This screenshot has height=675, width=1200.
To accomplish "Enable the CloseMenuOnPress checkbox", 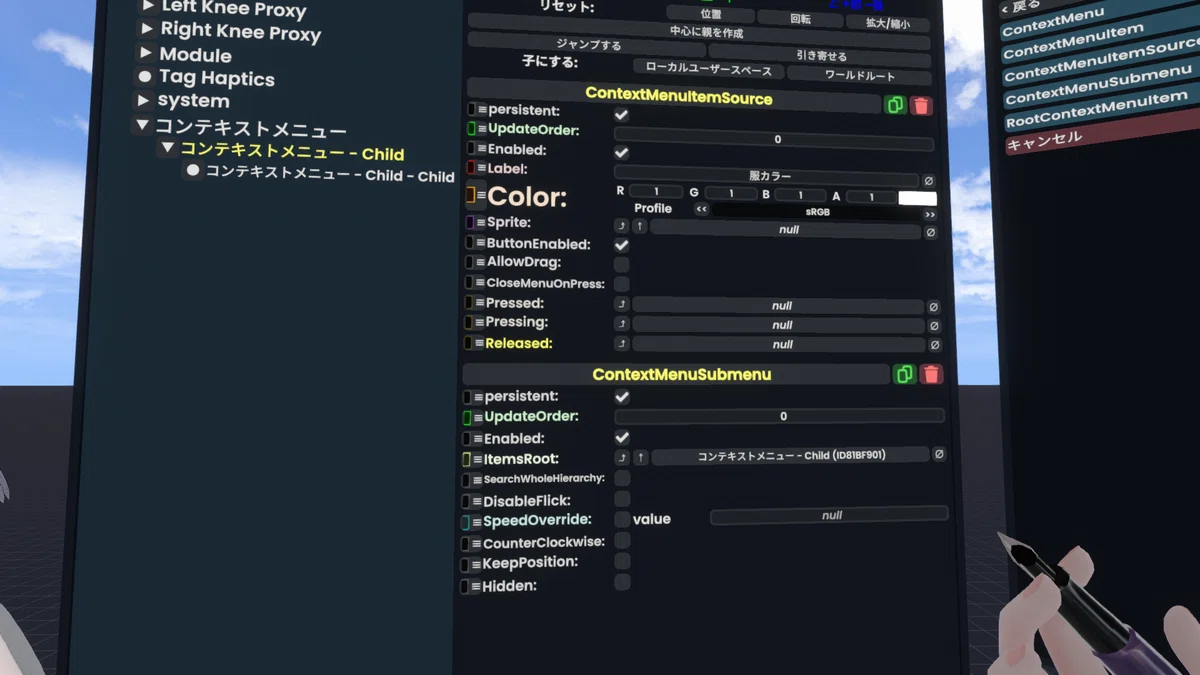I will point(621,284).
